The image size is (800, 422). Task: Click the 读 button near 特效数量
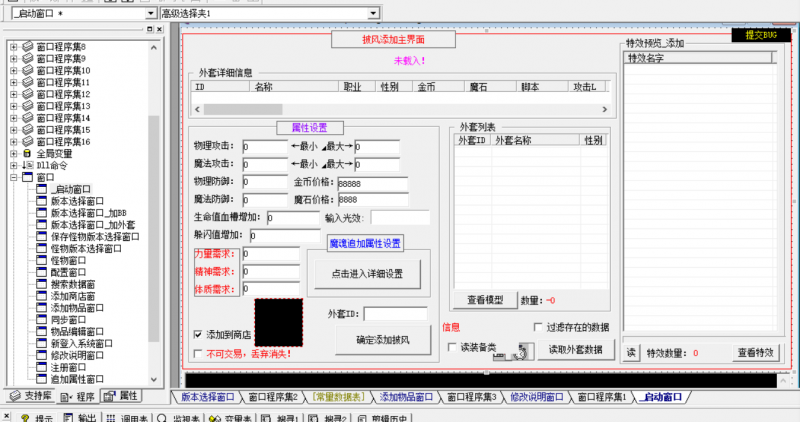tap(631, 353)
